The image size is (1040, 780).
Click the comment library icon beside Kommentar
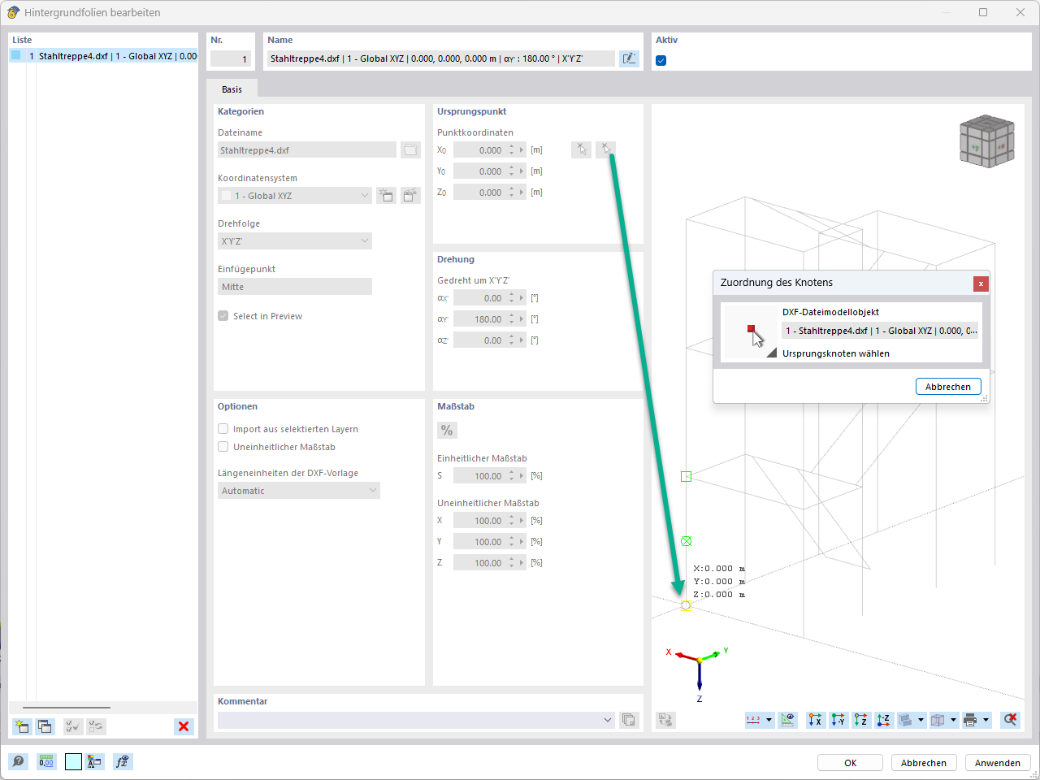pyautogui.click(x=629, y=720)
